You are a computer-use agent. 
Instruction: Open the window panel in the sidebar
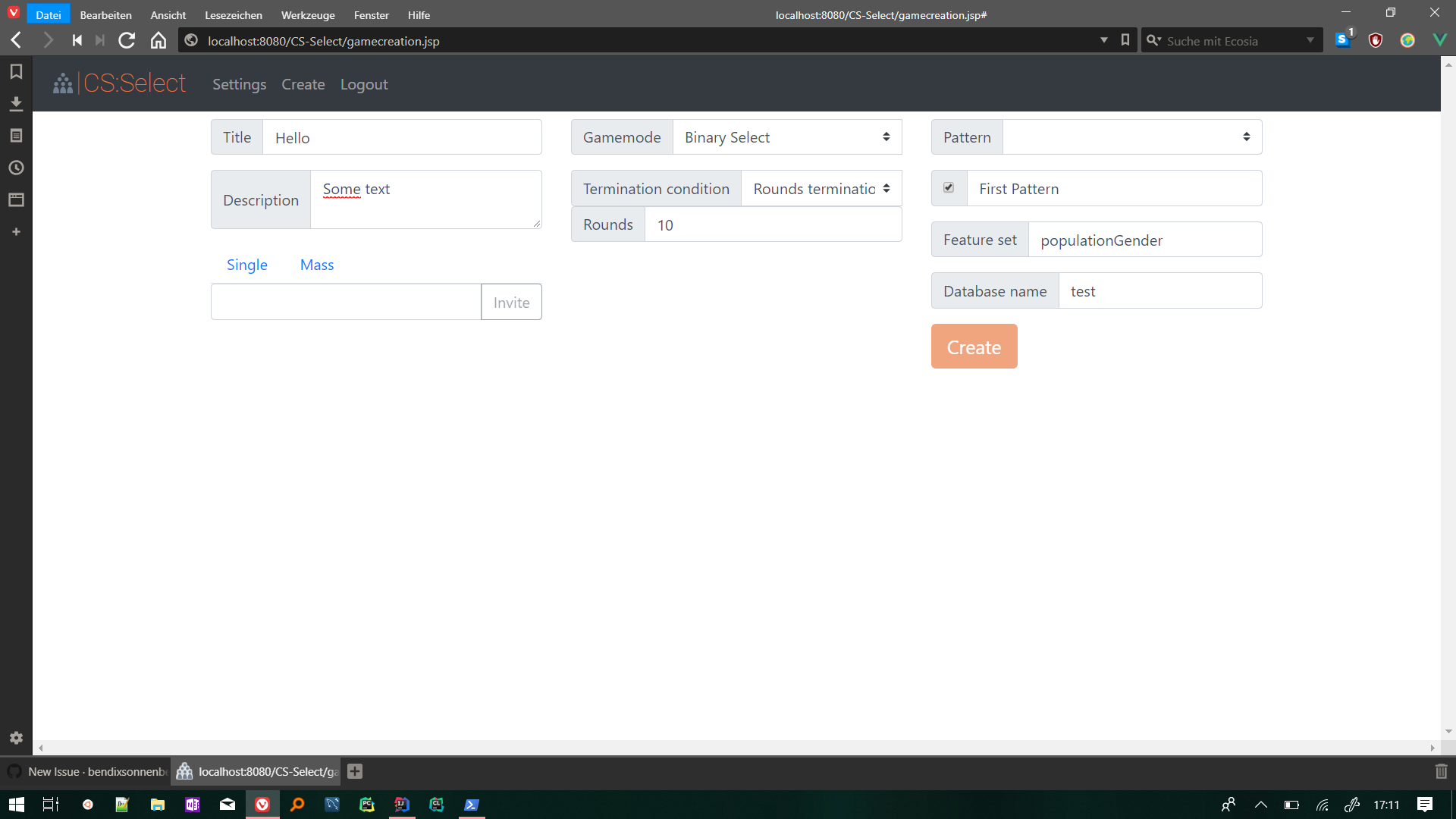click(16, 199)
